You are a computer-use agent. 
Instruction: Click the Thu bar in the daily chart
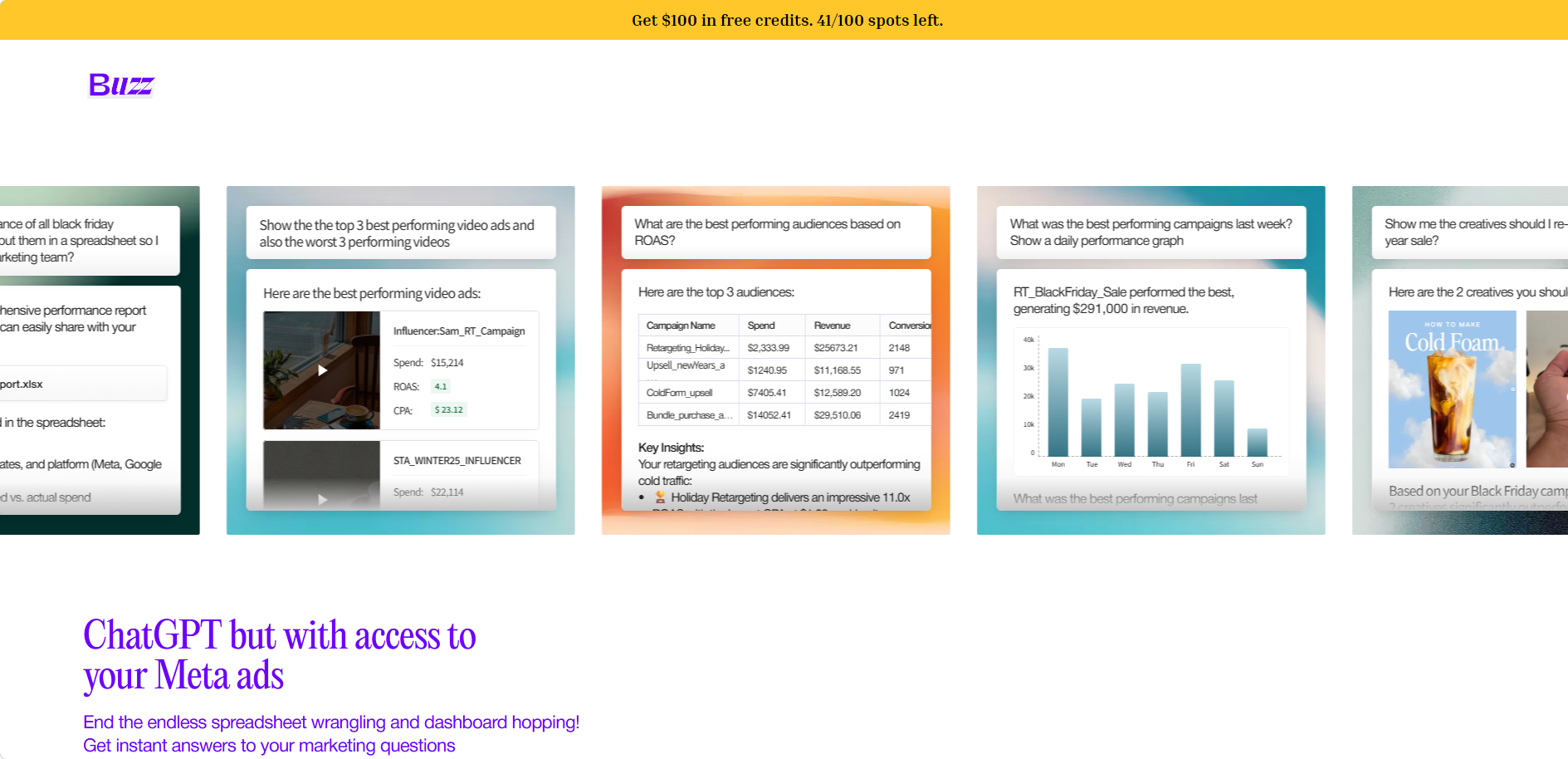click(1158, 424)
